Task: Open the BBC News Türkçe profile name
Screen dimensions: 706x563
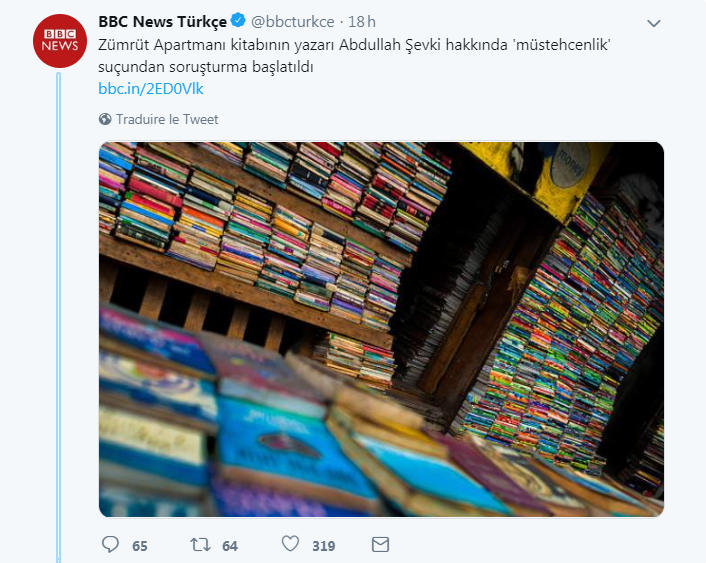Action: point(163,22)
